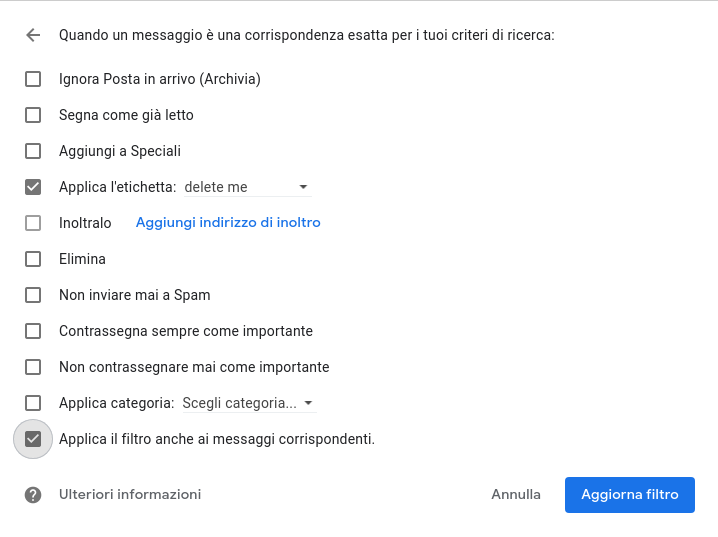
Task: Check the Aggiungi a Speciali box
Action: [33, 151]
